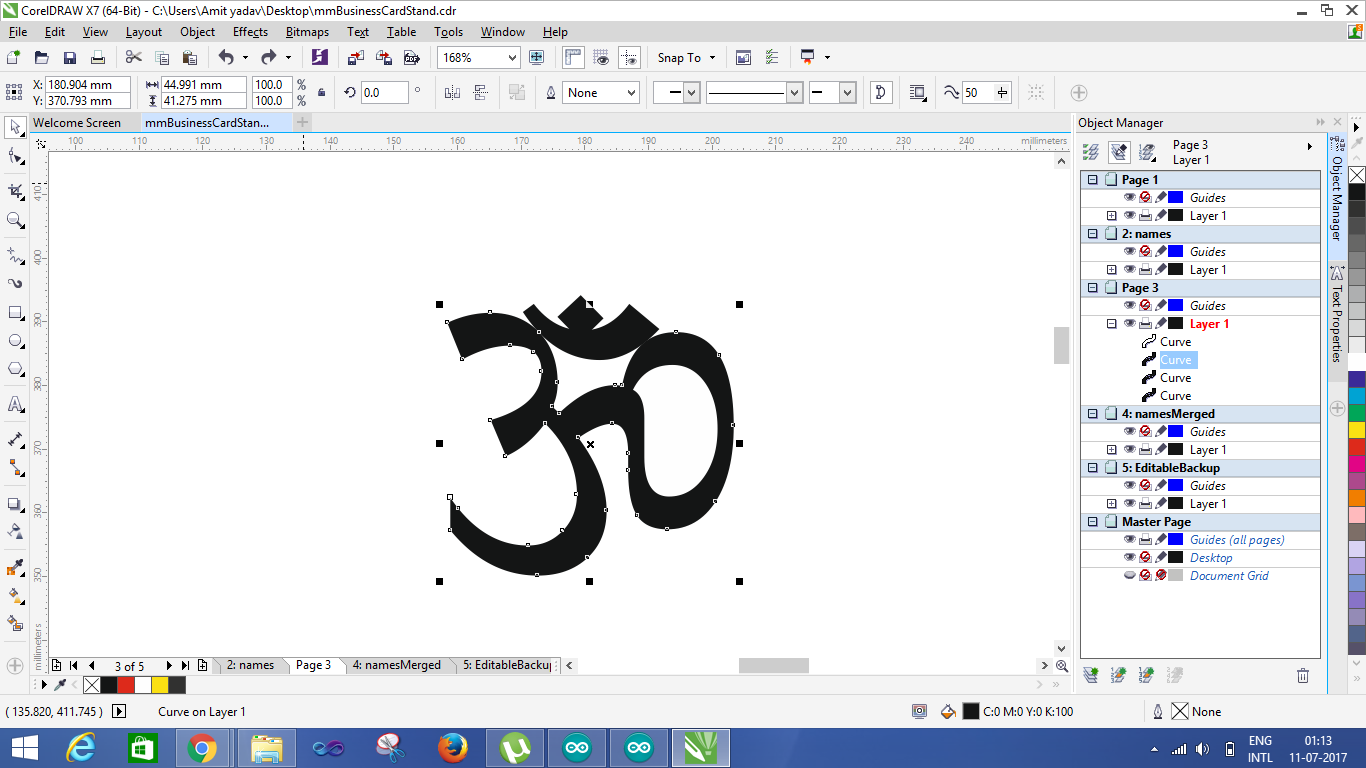Open the Bitmaps menu
This screenshot has height=768, width=1366.
[x=307, y=32]
